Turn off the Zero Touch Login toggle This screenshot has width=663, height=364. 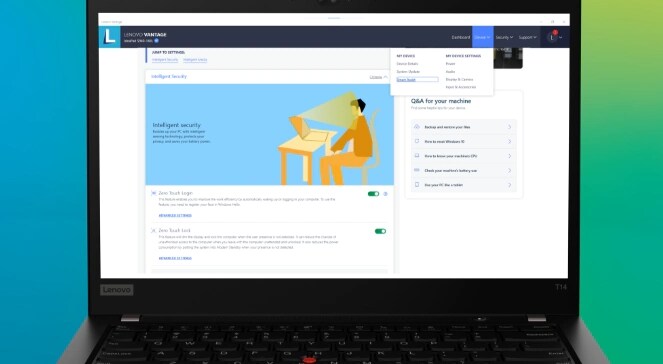pyautogui.click(x=373, y=194)
